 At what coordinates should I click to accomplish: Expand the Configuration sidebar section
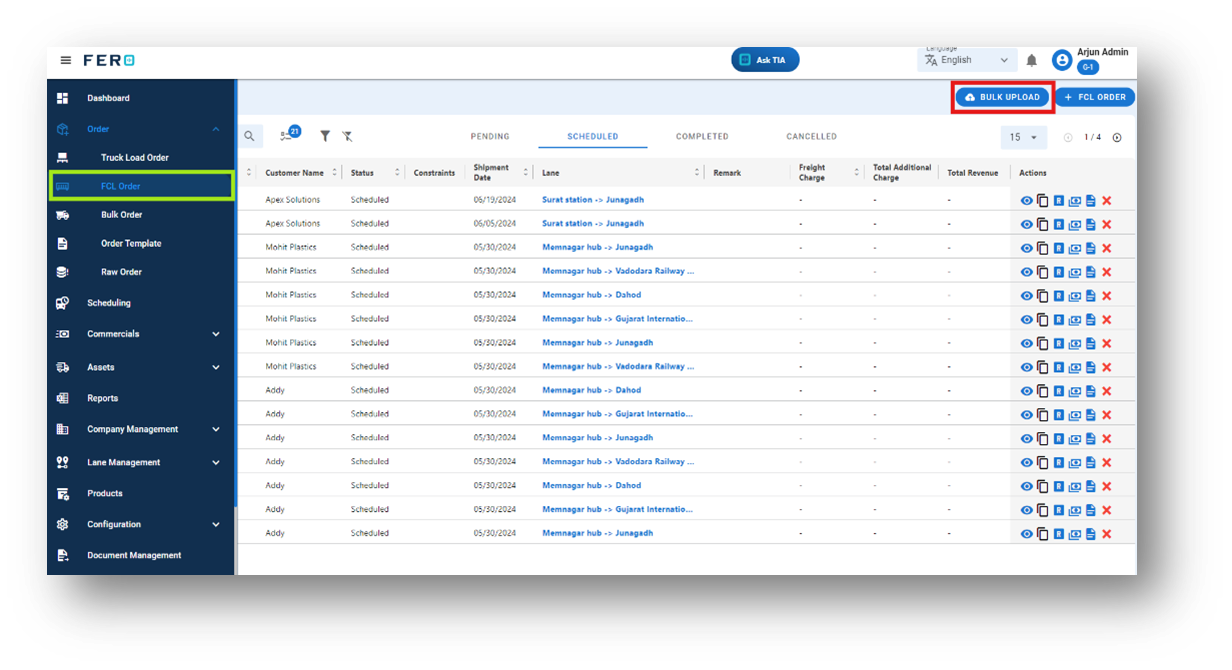(216, 525)
